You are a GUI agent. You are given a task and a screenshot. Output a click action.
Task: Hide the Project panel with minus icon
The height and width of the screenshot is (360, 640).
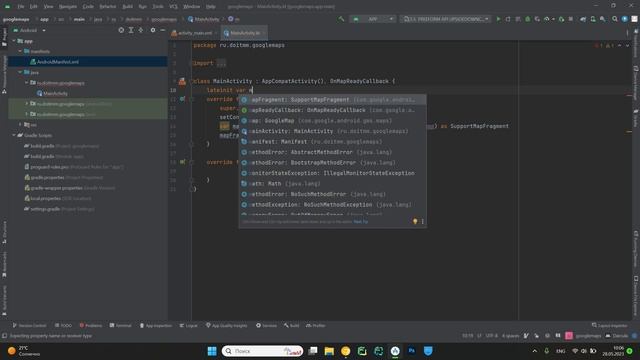[162, 30]
